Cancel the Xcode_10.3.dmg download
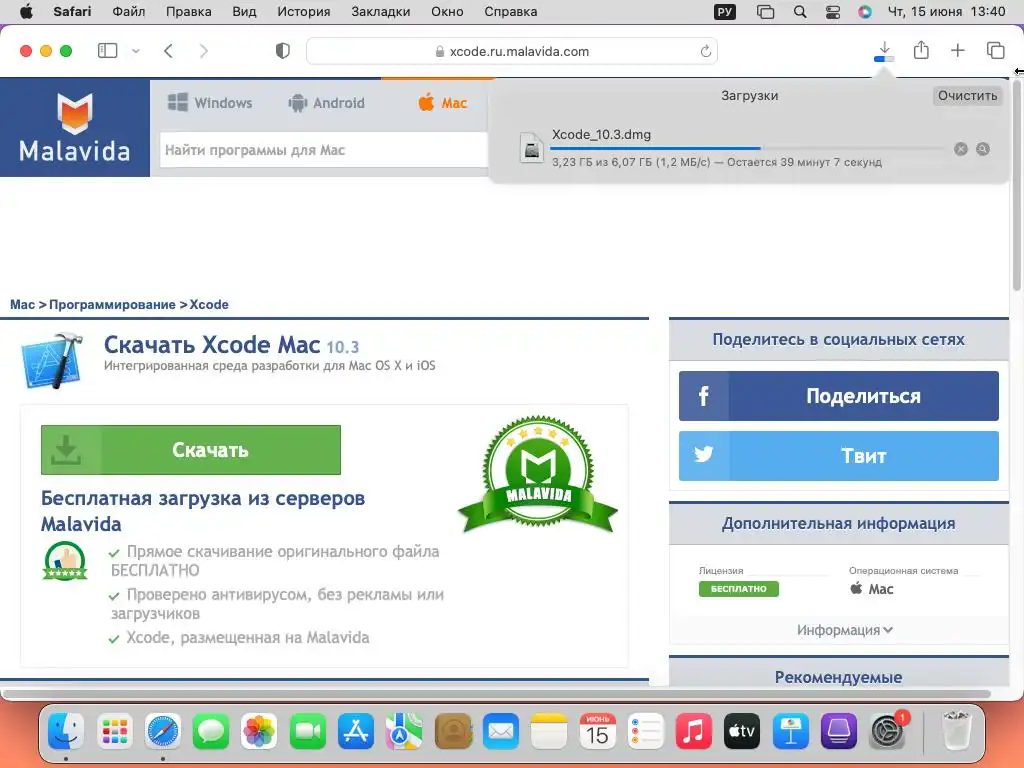The height and width of the screenshot is (768, 1024). click(961, 149)
